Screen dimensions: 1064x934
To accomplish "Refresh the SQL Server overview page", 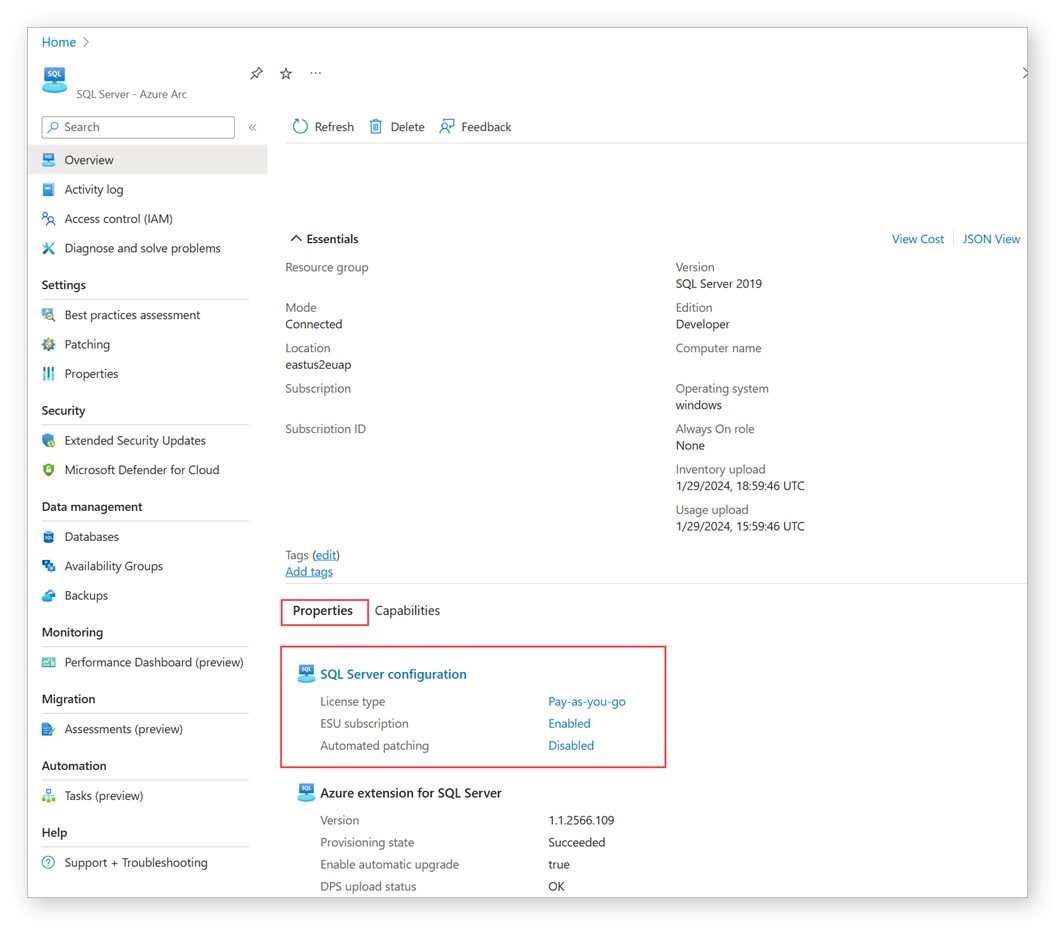I will (322, 126).
